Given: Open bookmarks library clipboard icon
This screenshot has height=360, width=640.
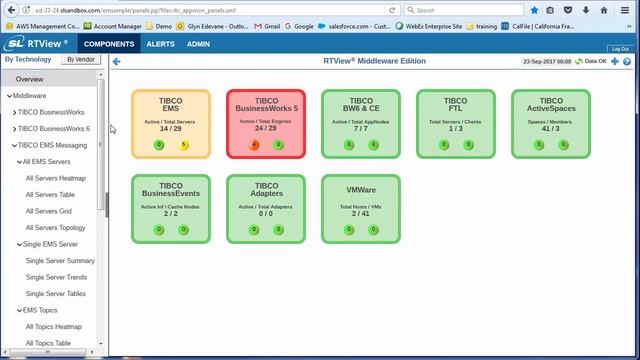Looking at the screenshot, I should tap(550, 10).
